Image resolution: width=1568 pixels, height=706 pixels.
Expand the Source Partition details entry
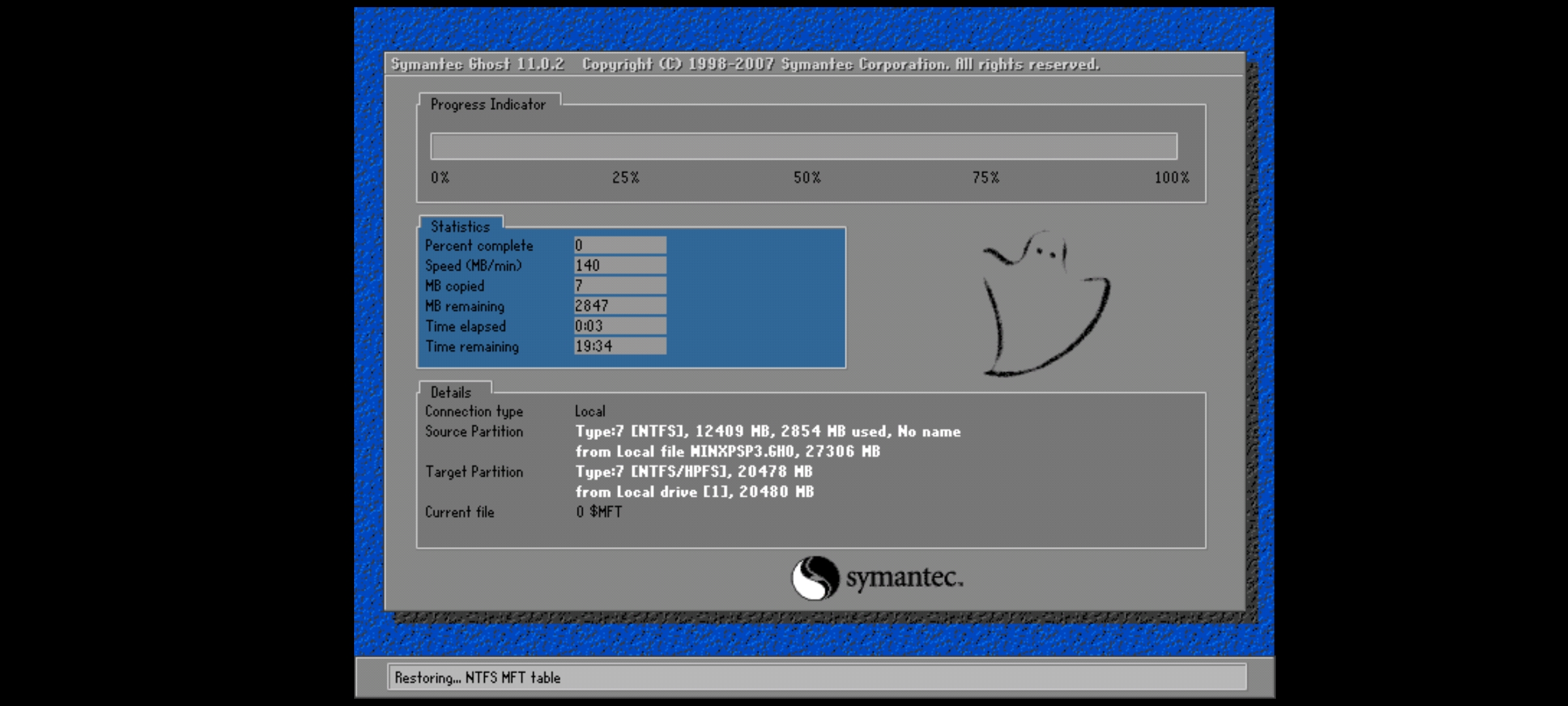474,432
